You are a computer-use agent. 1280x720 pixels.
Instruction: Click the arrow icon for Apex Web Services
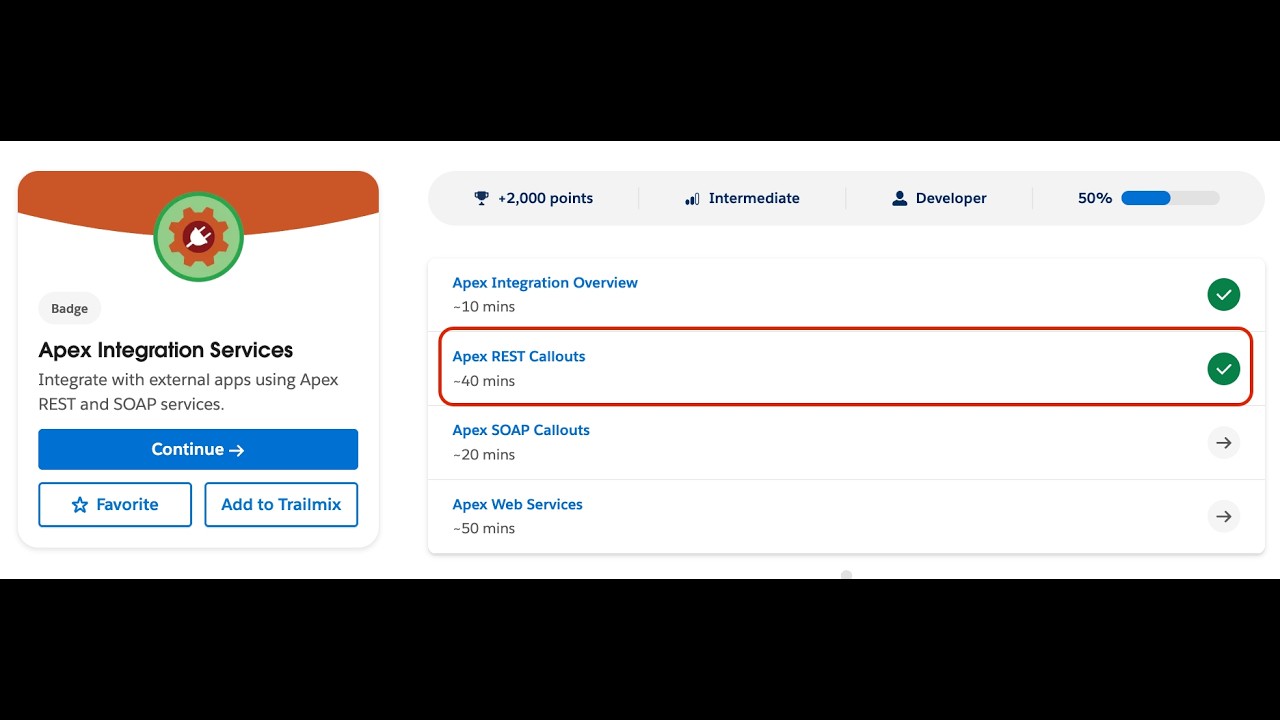click(1224, 517)
